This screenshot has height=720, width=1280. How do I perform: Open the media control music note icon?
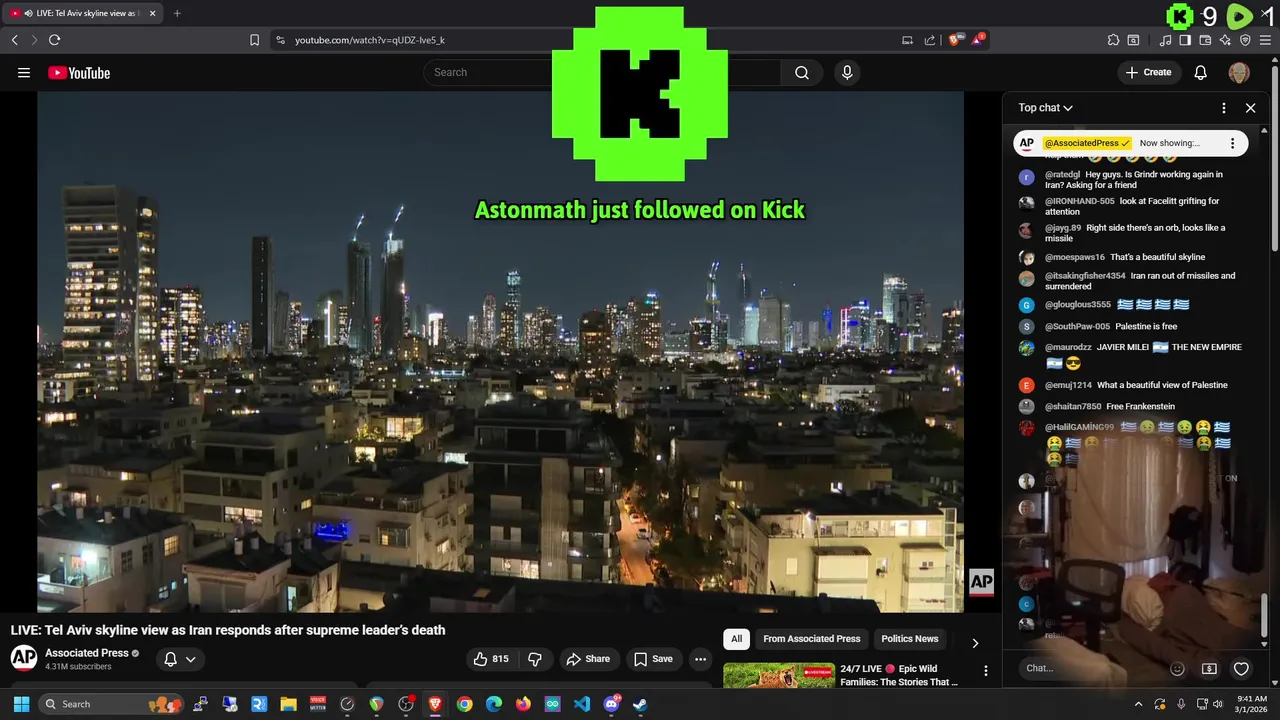point(1165,40)
